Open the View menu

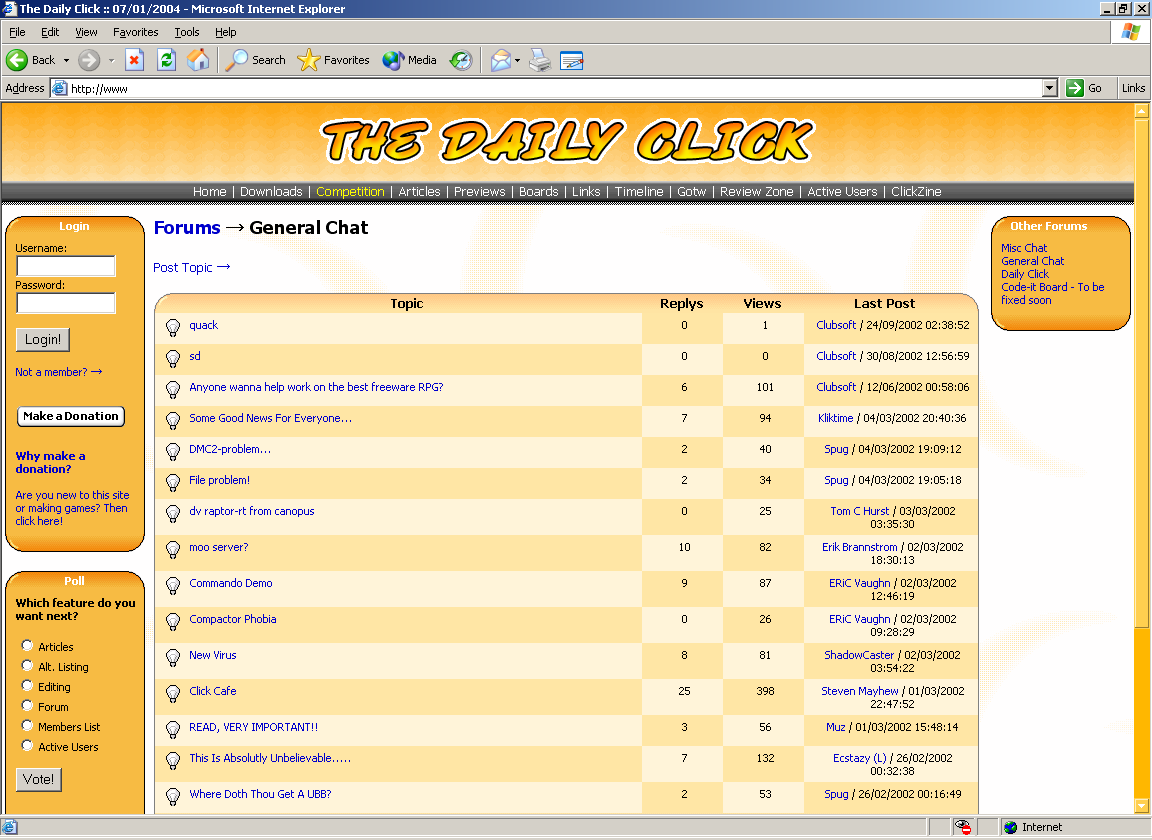(x=86, y=32)
